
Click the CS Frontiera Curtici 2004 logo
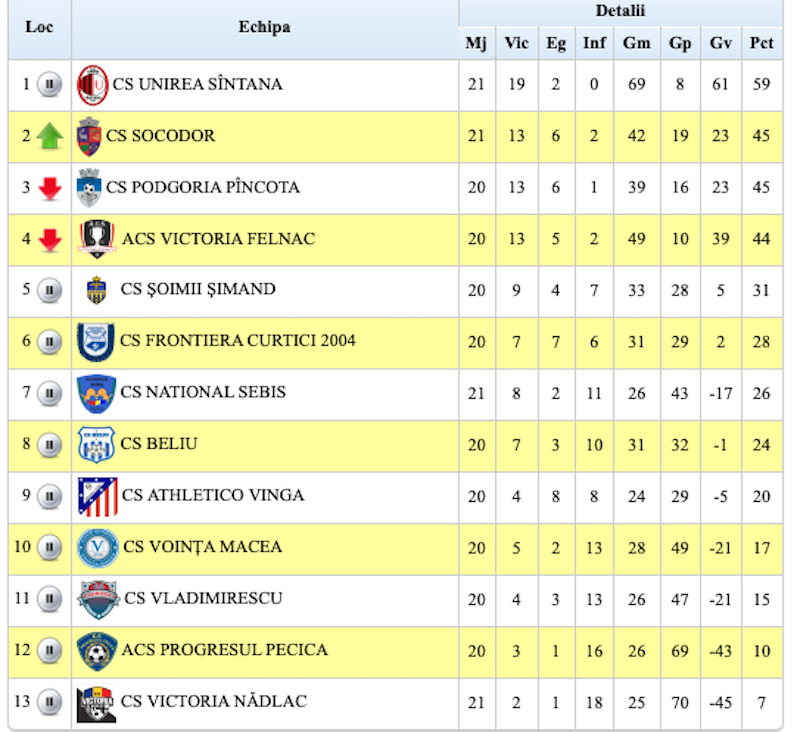click(x=96, y=342)
